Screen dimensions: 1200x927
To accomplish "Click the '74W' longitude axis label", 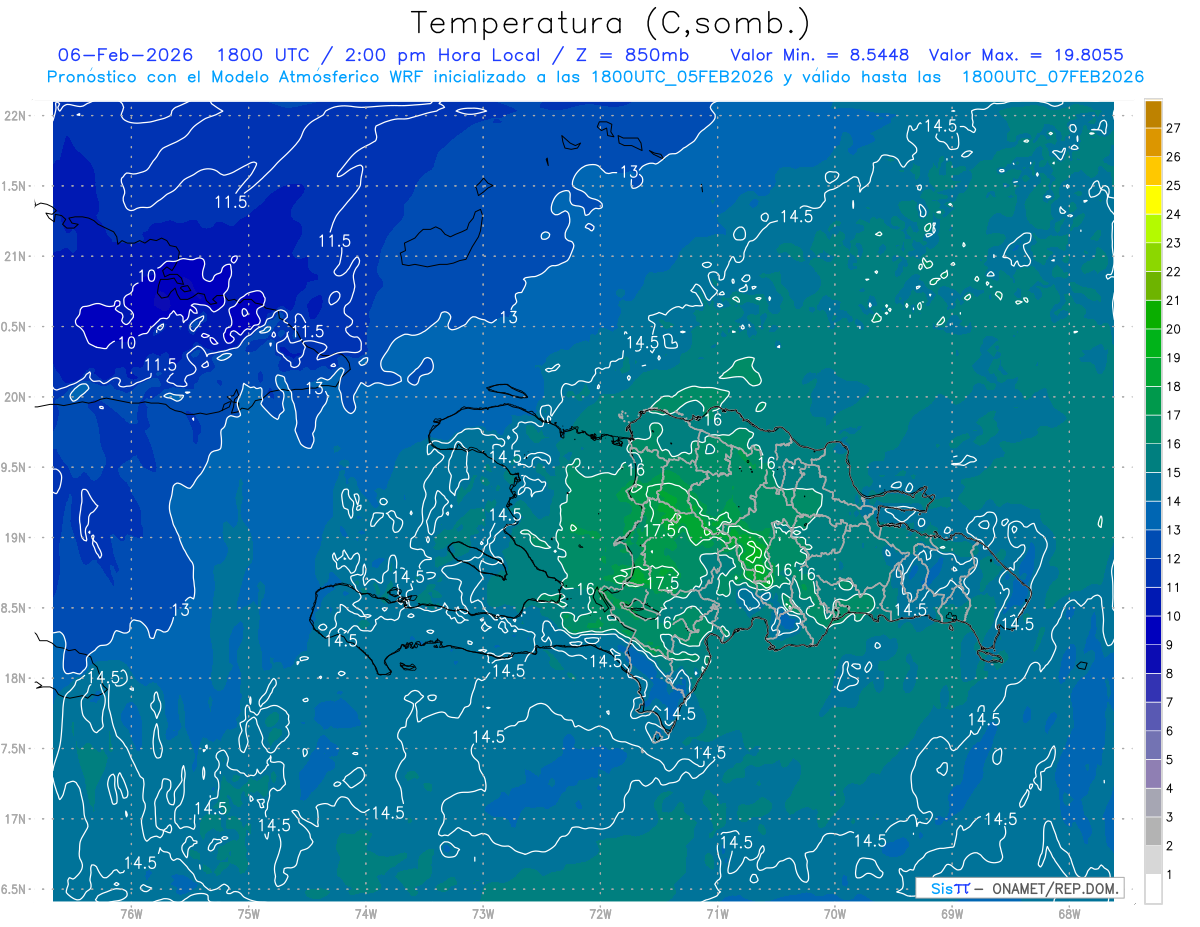I will [366, 914].
